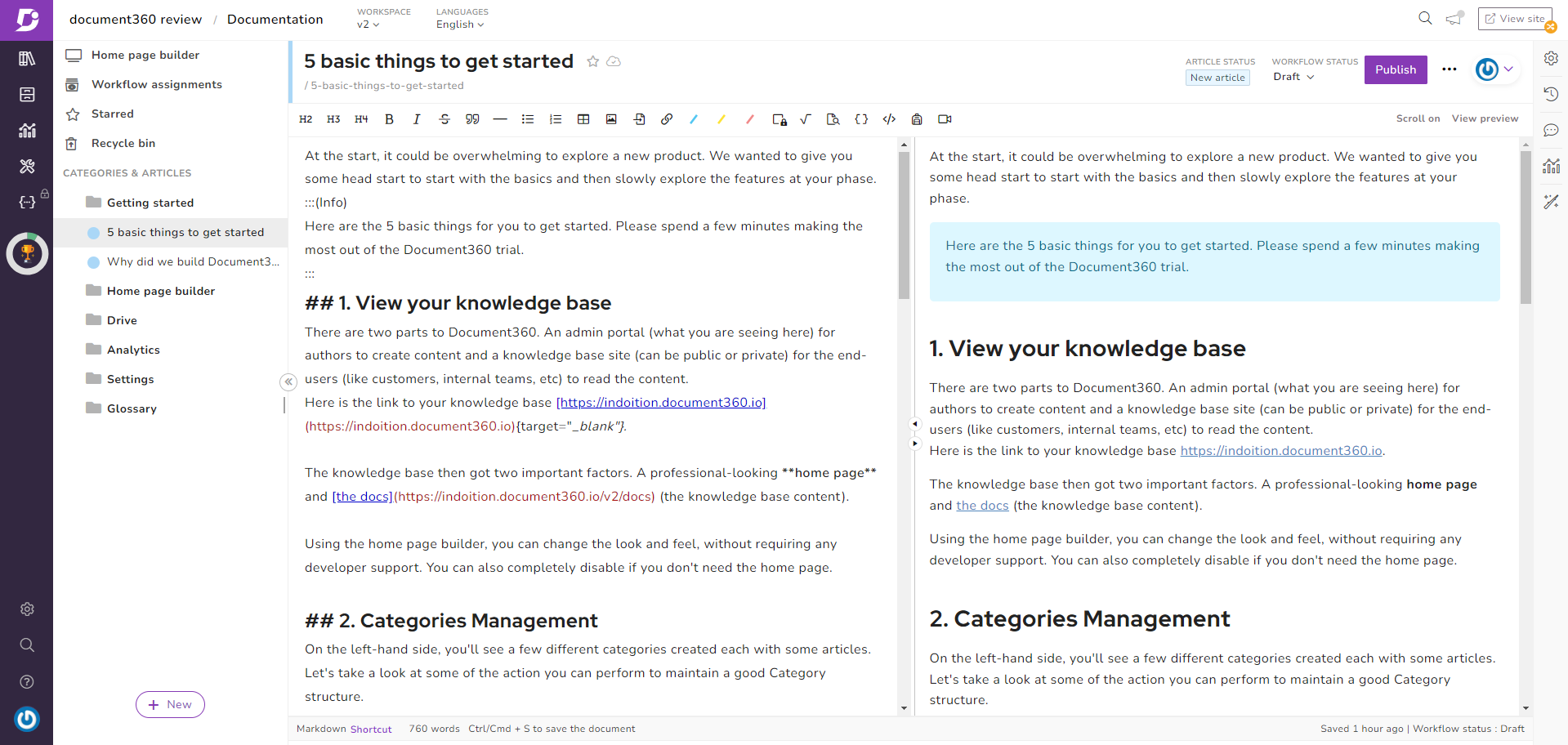The height and width of the screenshot is (745, 1568).
Task: Open the top search icon
Action: (x=1425, y=18)
